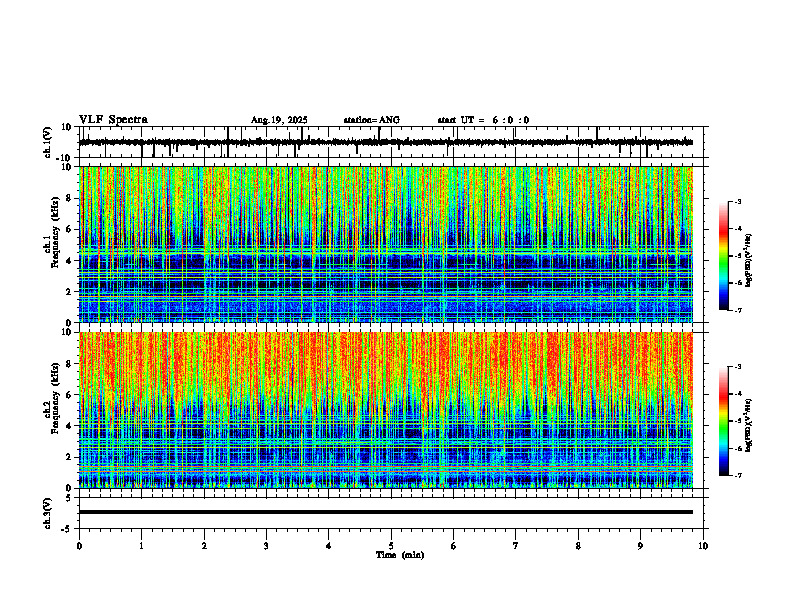This screenshot has width=792, height=612.
Task: Click the ch.2 spectrogram panel
Action: pos(385,410)
